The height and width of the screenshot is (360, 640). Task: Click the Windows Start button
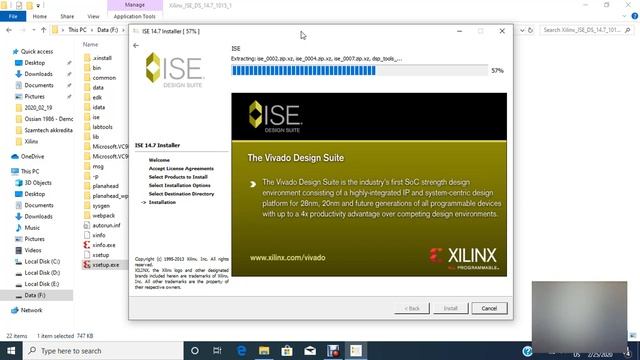pos(11,351)
